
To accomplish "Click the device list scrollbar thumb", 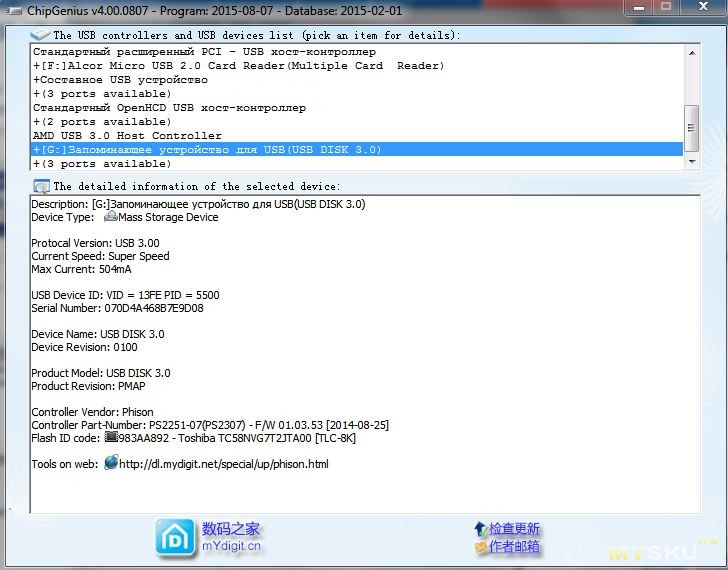I will point(692,128).
